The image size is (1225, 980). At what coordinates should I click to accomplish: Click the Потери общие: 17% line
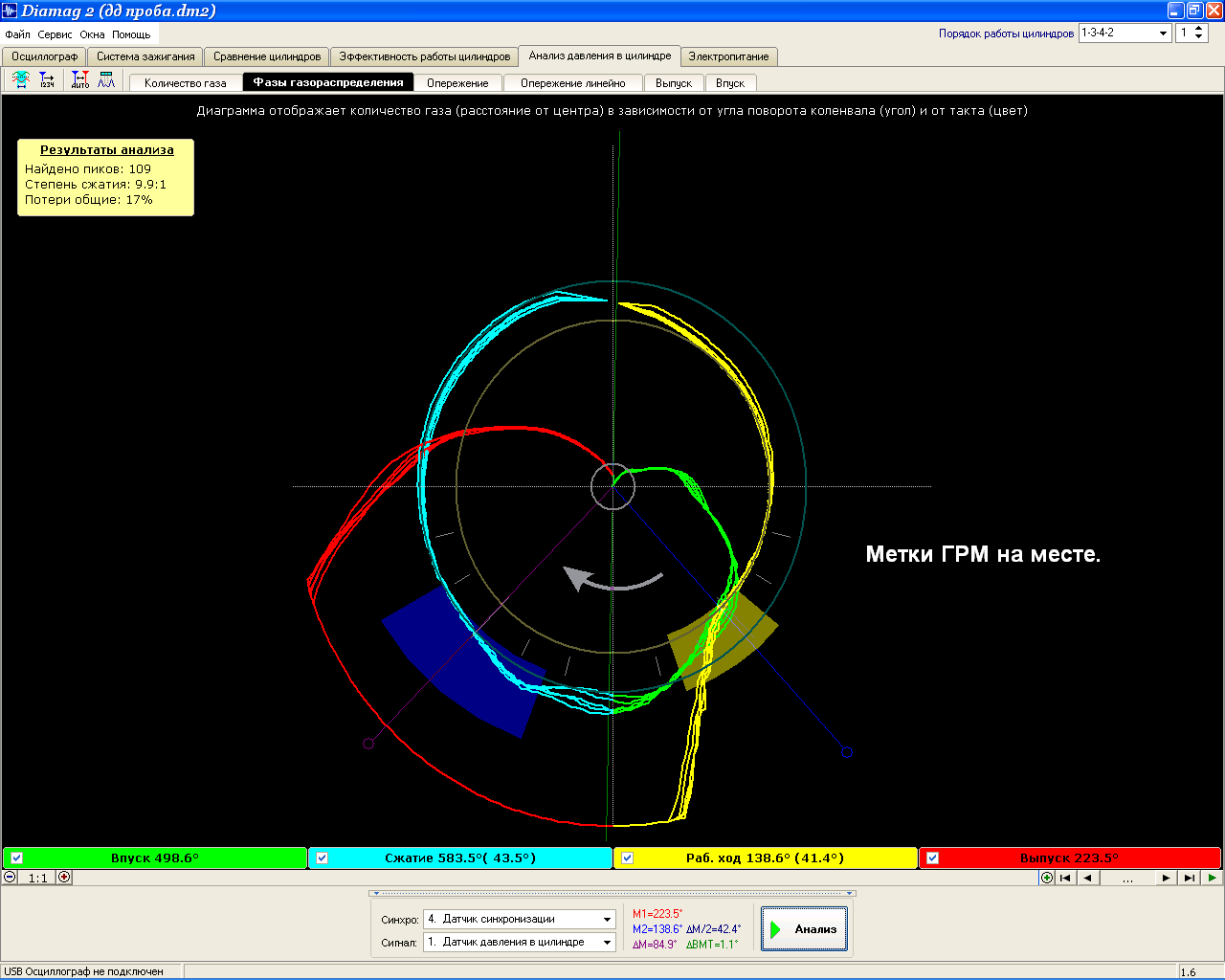89,200
